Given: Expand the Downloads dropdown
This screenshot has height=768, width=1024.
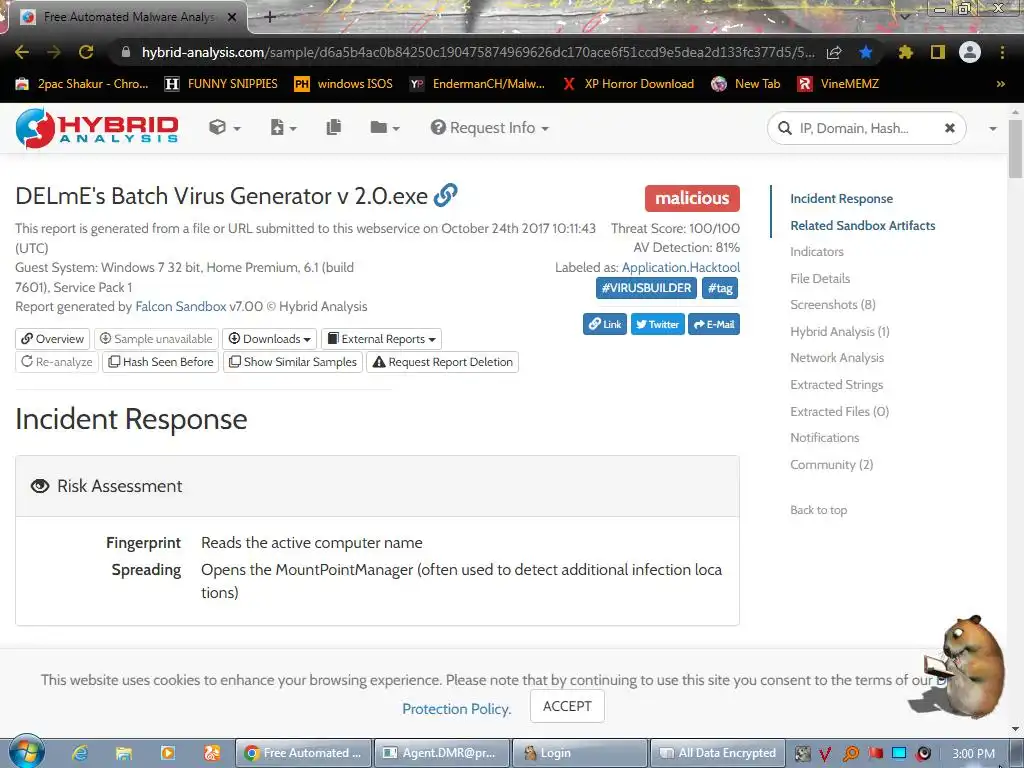Looking at the screenshot, I should (270, 339).
